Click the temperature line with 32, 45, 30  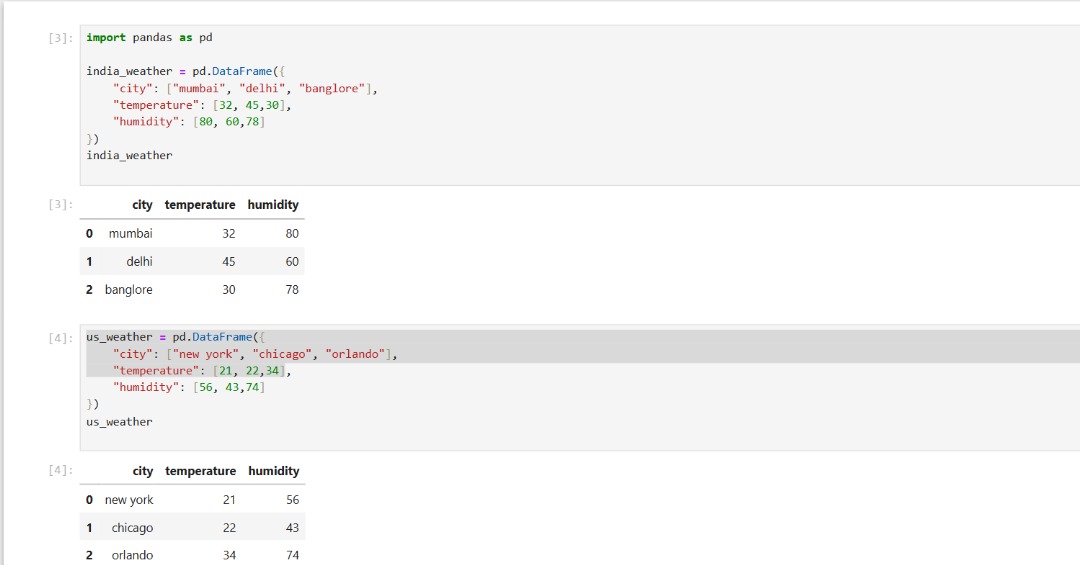202,105
